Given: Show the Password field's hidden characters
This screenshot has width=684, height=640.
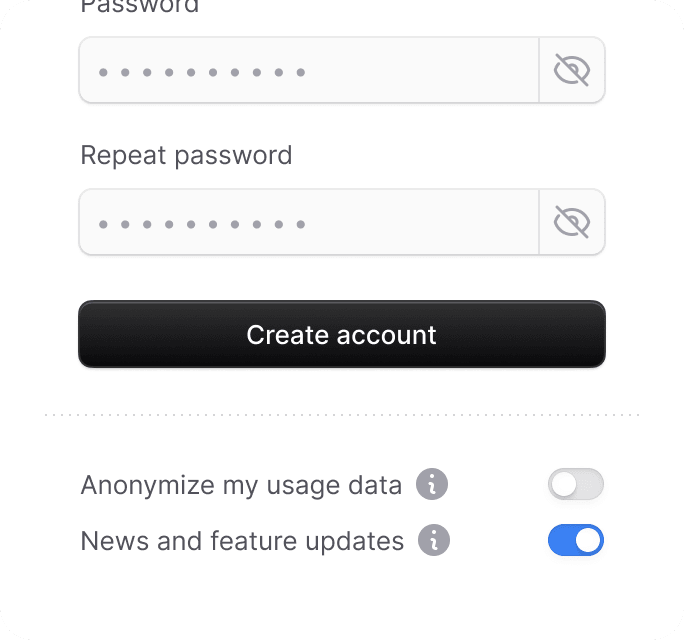Looking at the screenshot, I should click(572, 70).
